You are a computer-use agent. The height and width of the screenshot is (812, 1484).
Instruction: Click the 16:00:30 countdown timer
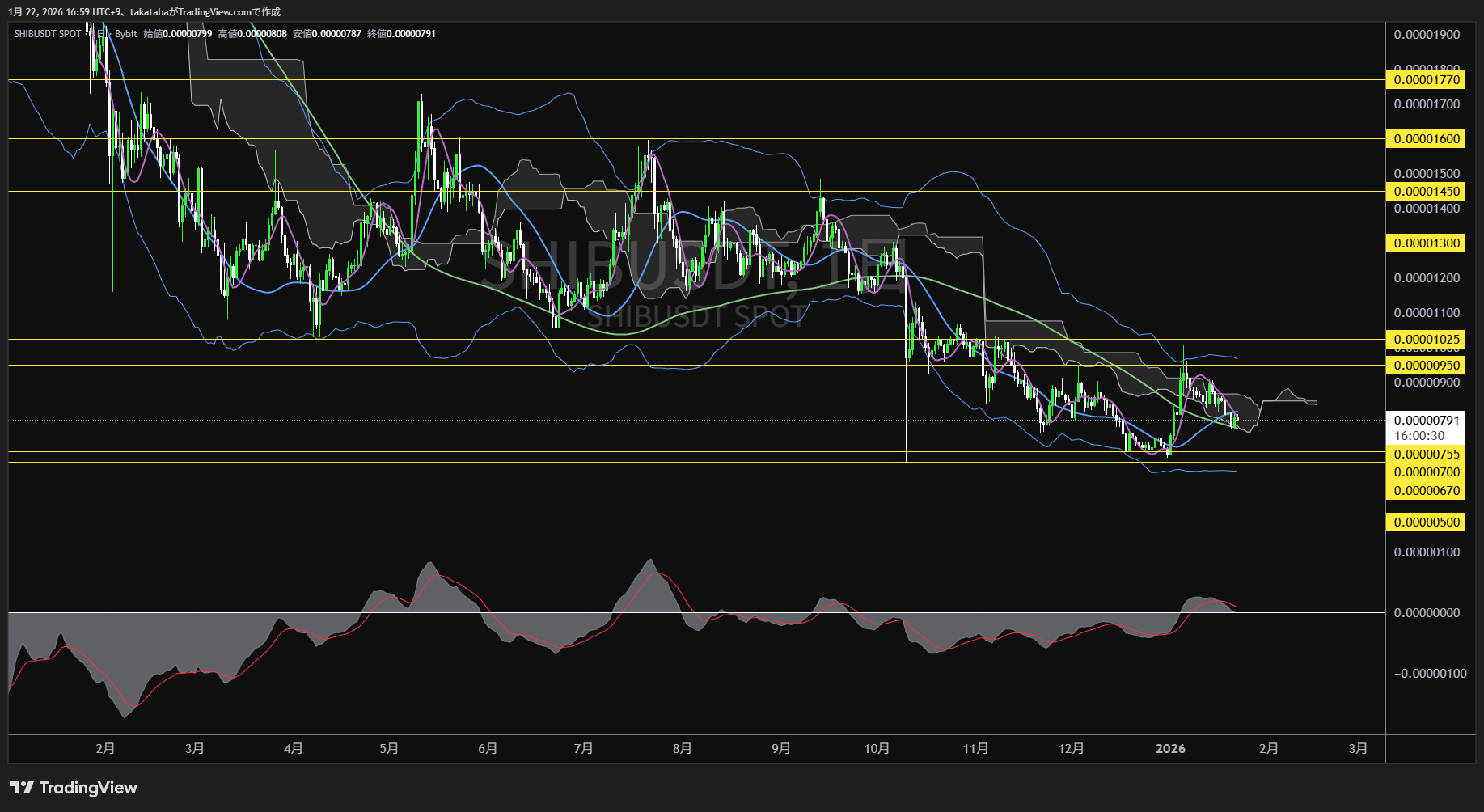[1418, 436]
